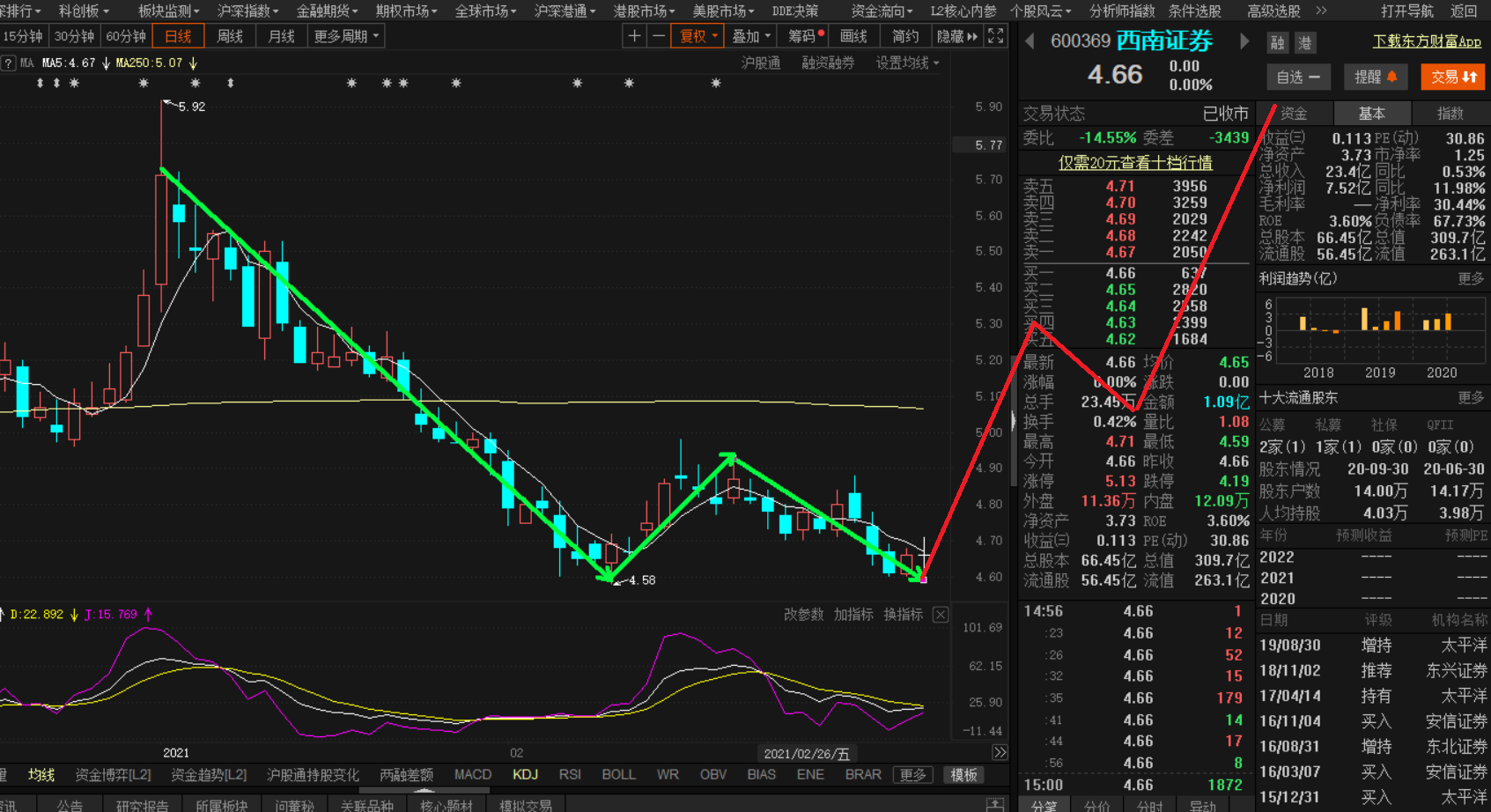Toggle 沪股通 overlay
The image size is (1491, 812).
(x=761, y=63)
